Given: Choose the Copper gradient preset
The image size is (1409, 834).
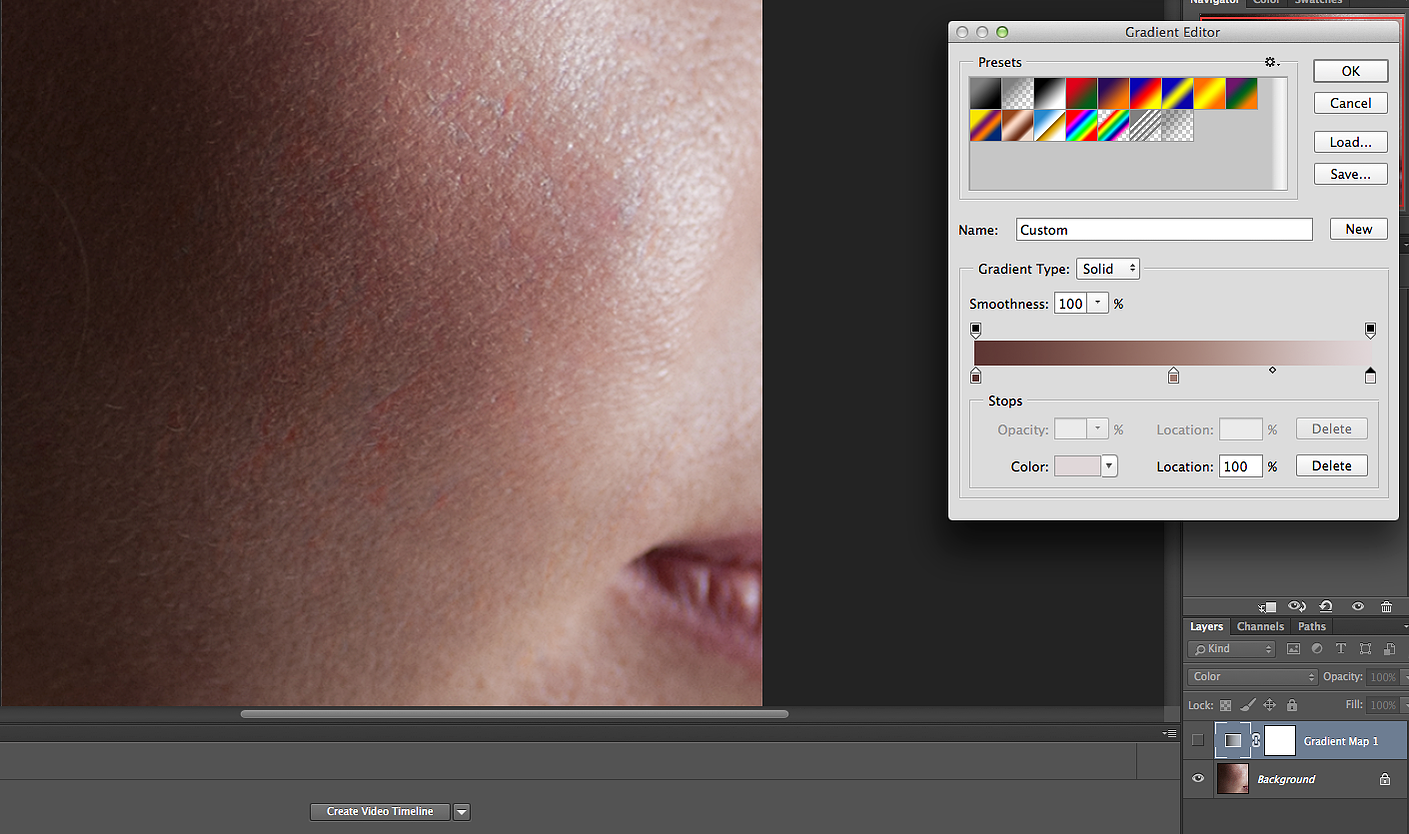Looking at the screenshot, I should [x=1018, y=125].
